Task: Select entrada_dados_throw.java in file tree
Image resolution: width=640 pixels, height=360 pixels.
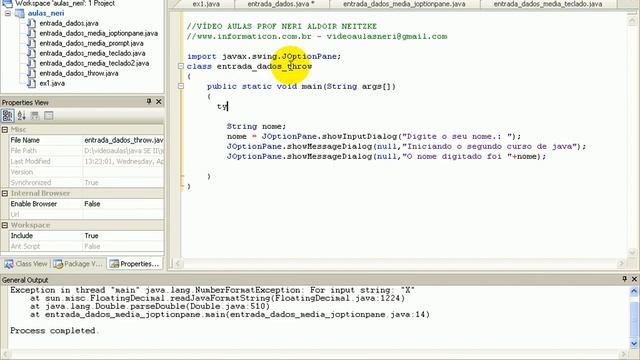Action: (79, 73)
